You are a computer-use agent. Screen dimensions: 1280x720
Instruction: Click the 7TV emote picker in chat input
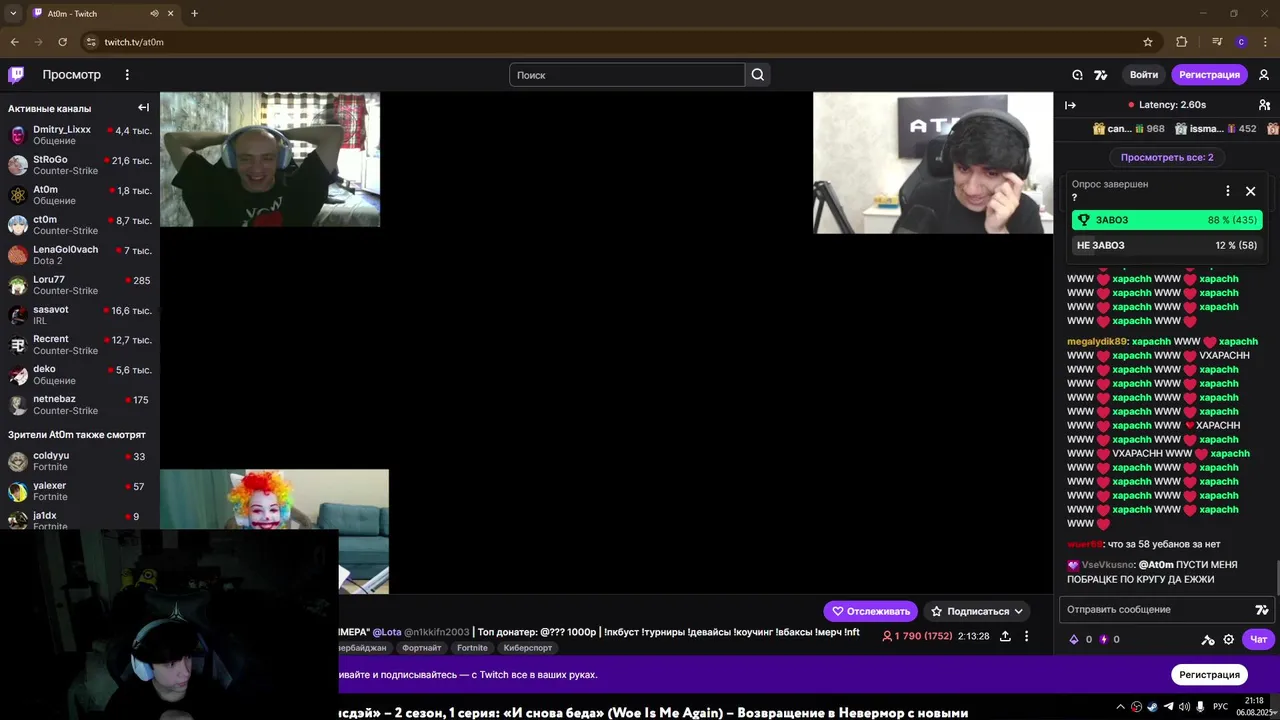point(1261,610)
